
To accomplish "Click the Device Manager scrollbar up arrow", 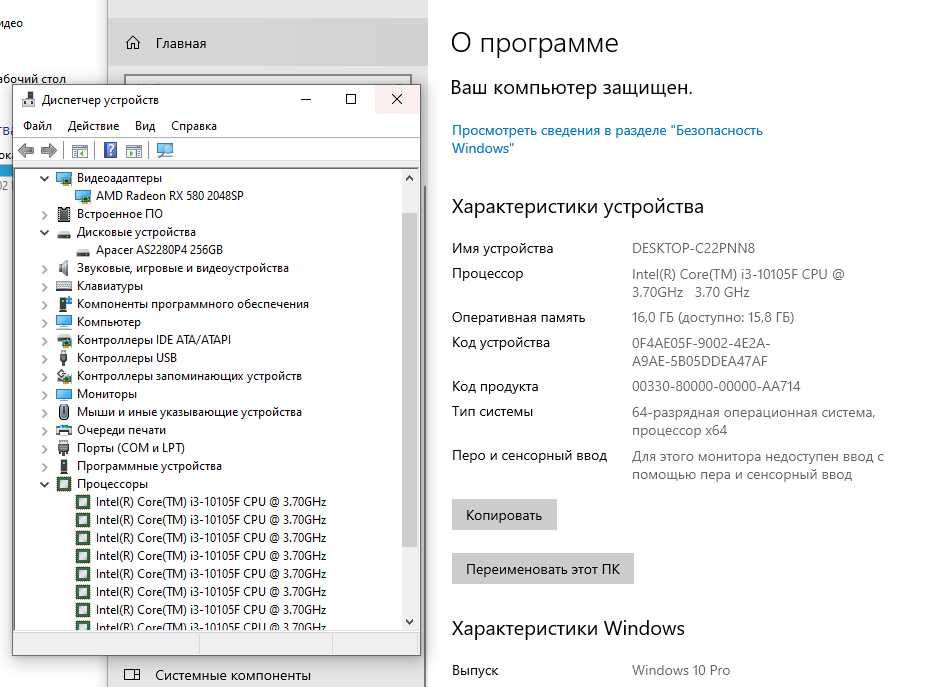I will [409, 178].
